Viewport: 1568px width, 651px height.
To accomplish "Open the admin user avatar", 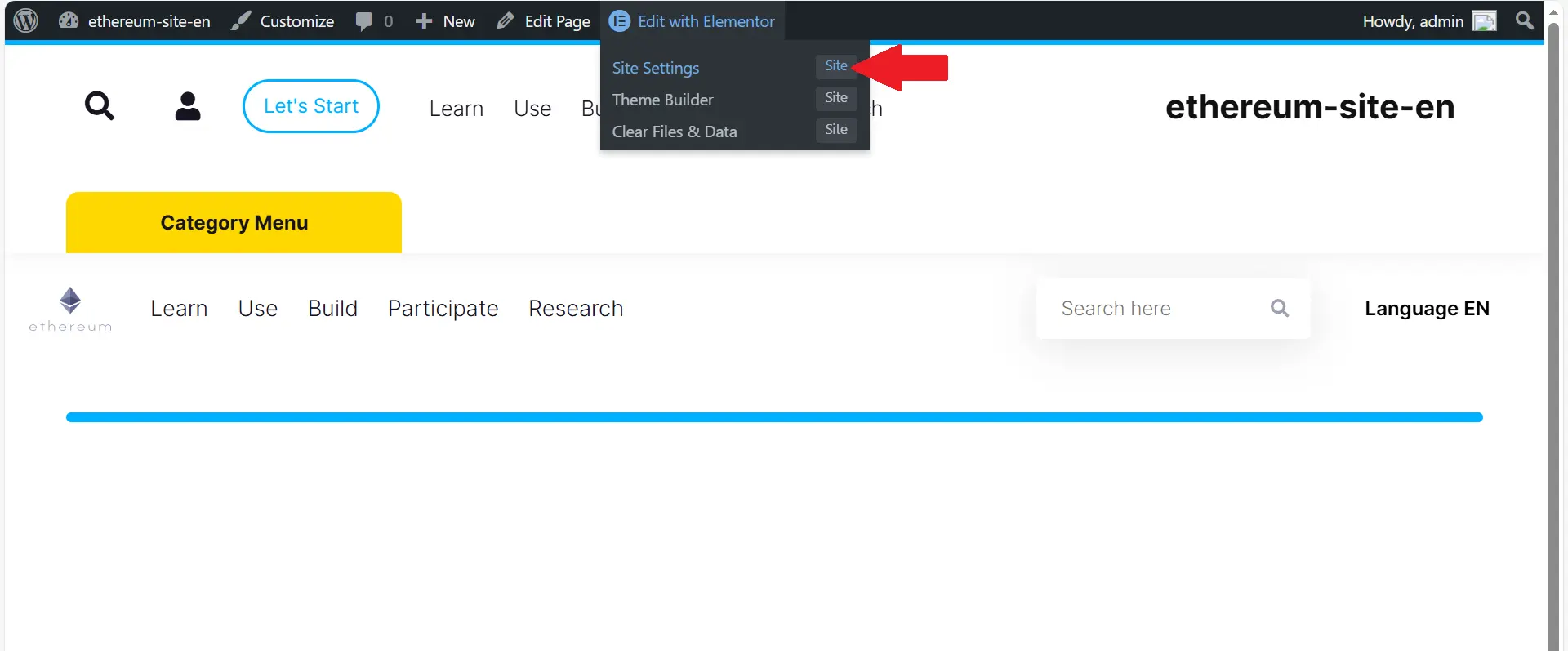I will (x=1484, y=21).
